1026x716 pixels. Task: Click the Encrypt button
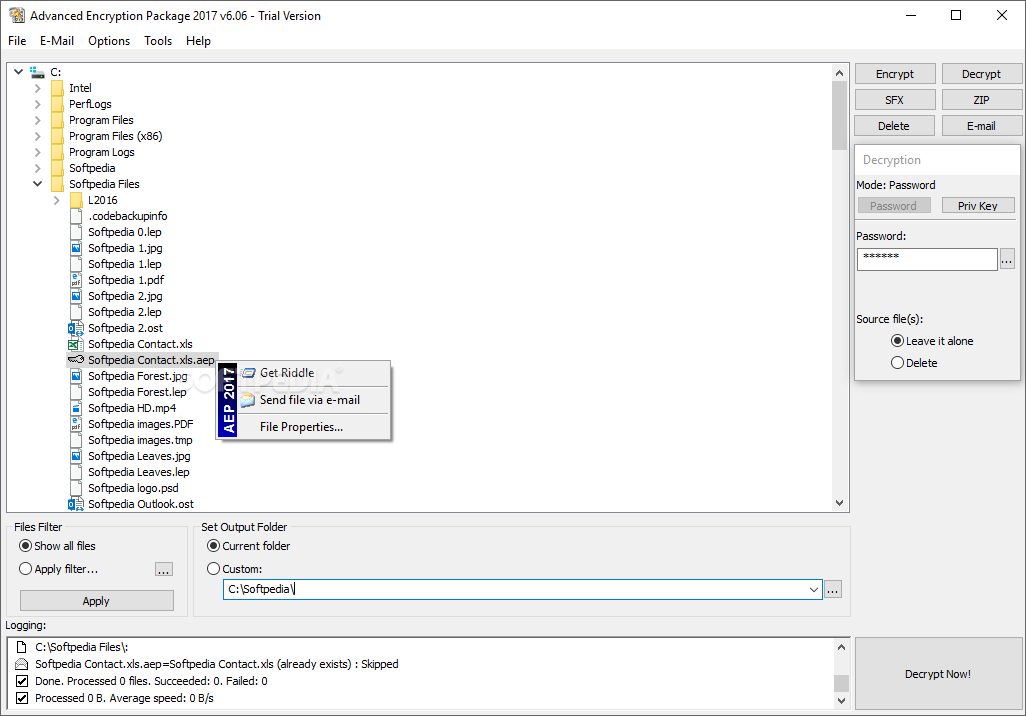click(894, 74)
